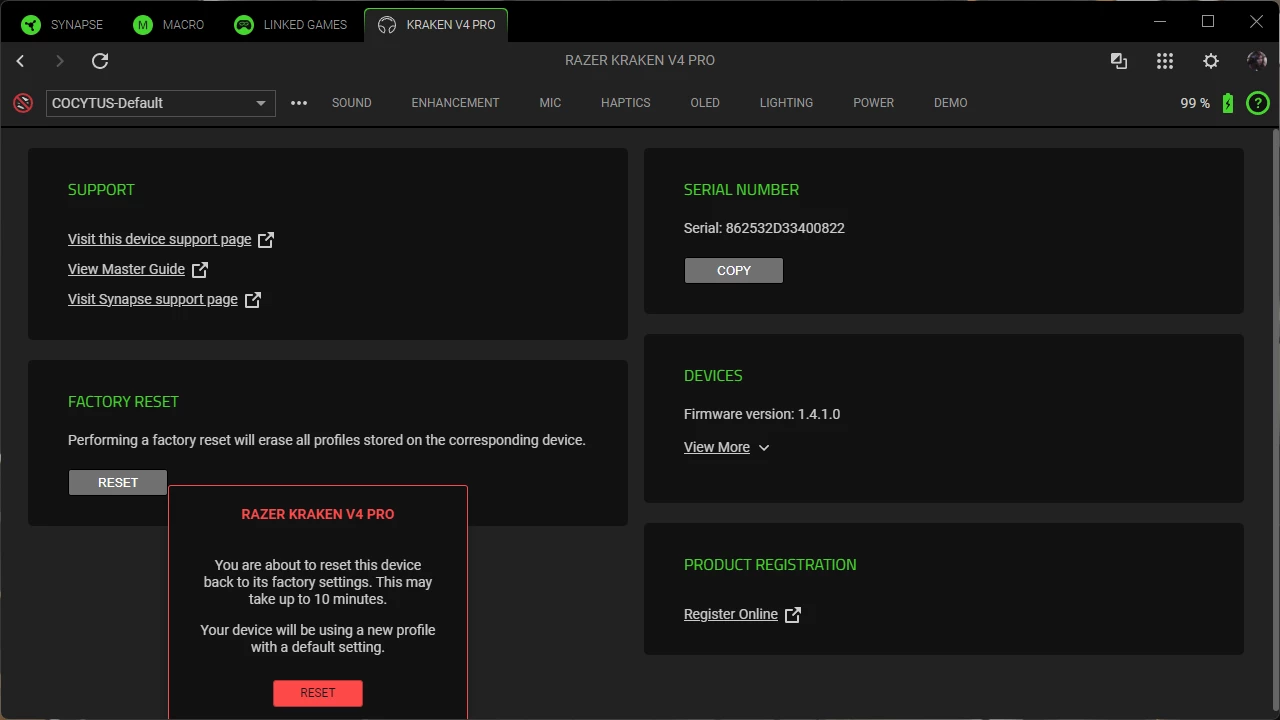Refresh with the circular arrow icon
The height and width of the screenshot is (720, 1280).
point(100,61)
